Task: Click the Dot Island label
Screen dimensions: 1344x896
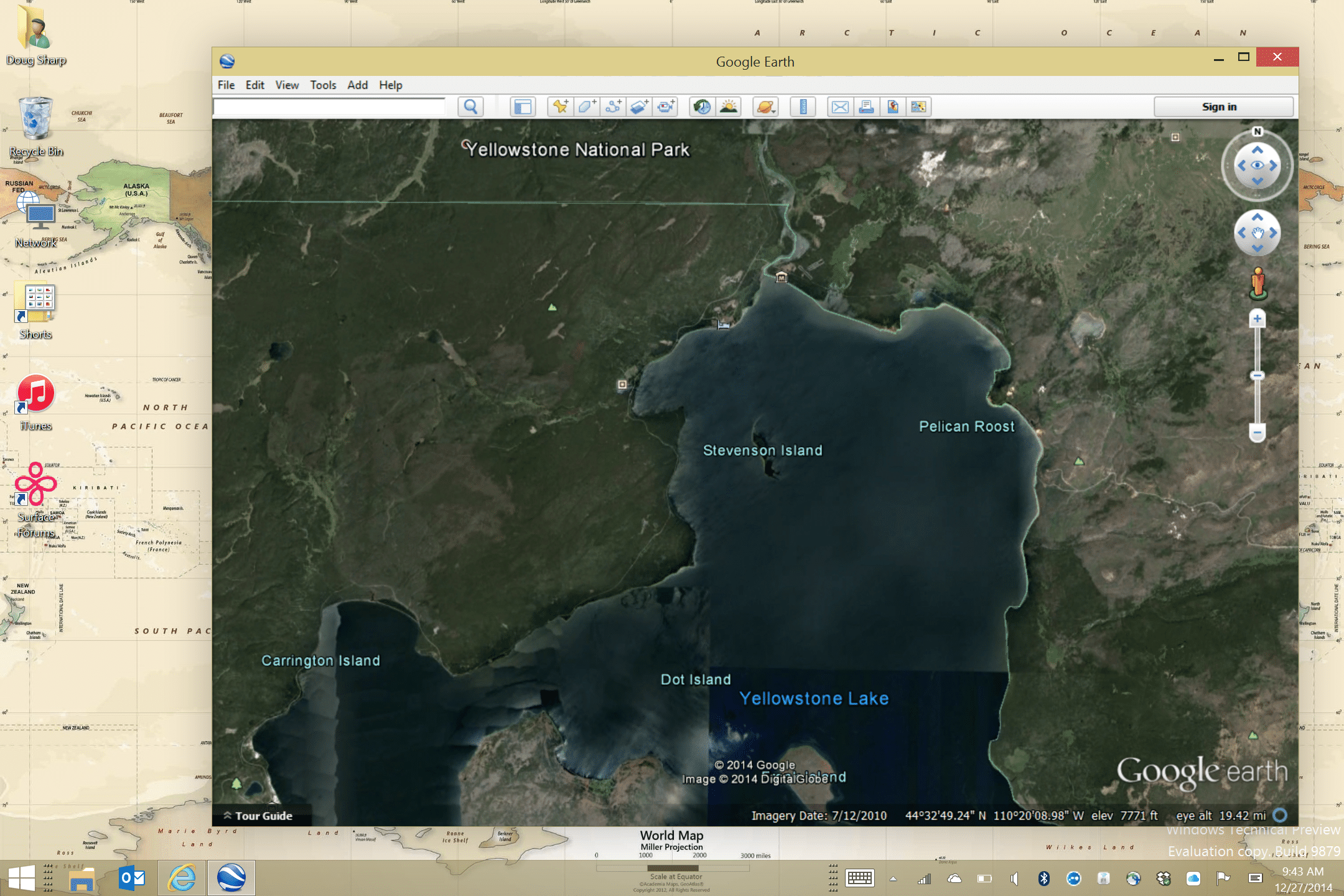Action: coord(696,679)
